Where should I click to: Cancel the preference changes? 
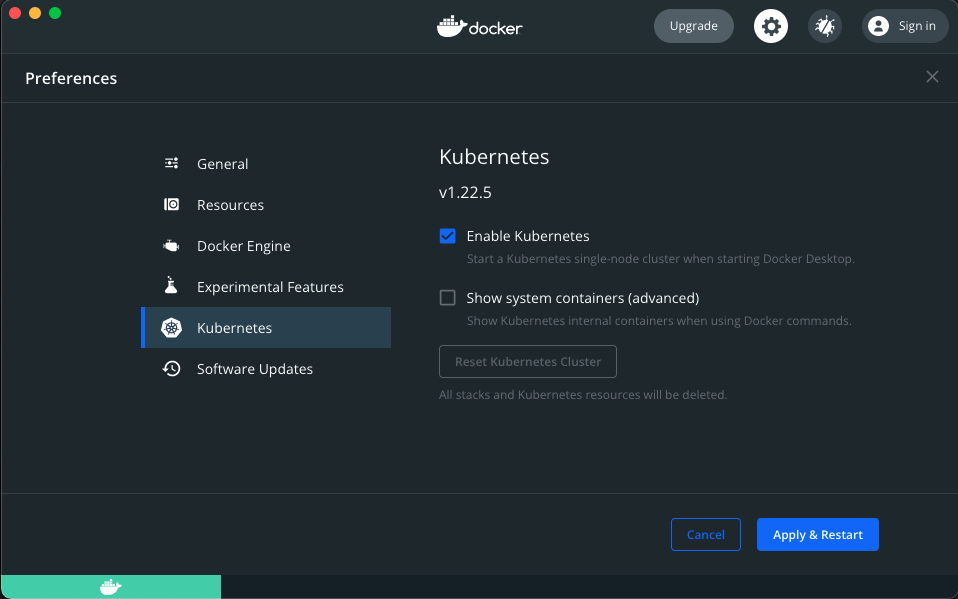click(x=706, y=535)
